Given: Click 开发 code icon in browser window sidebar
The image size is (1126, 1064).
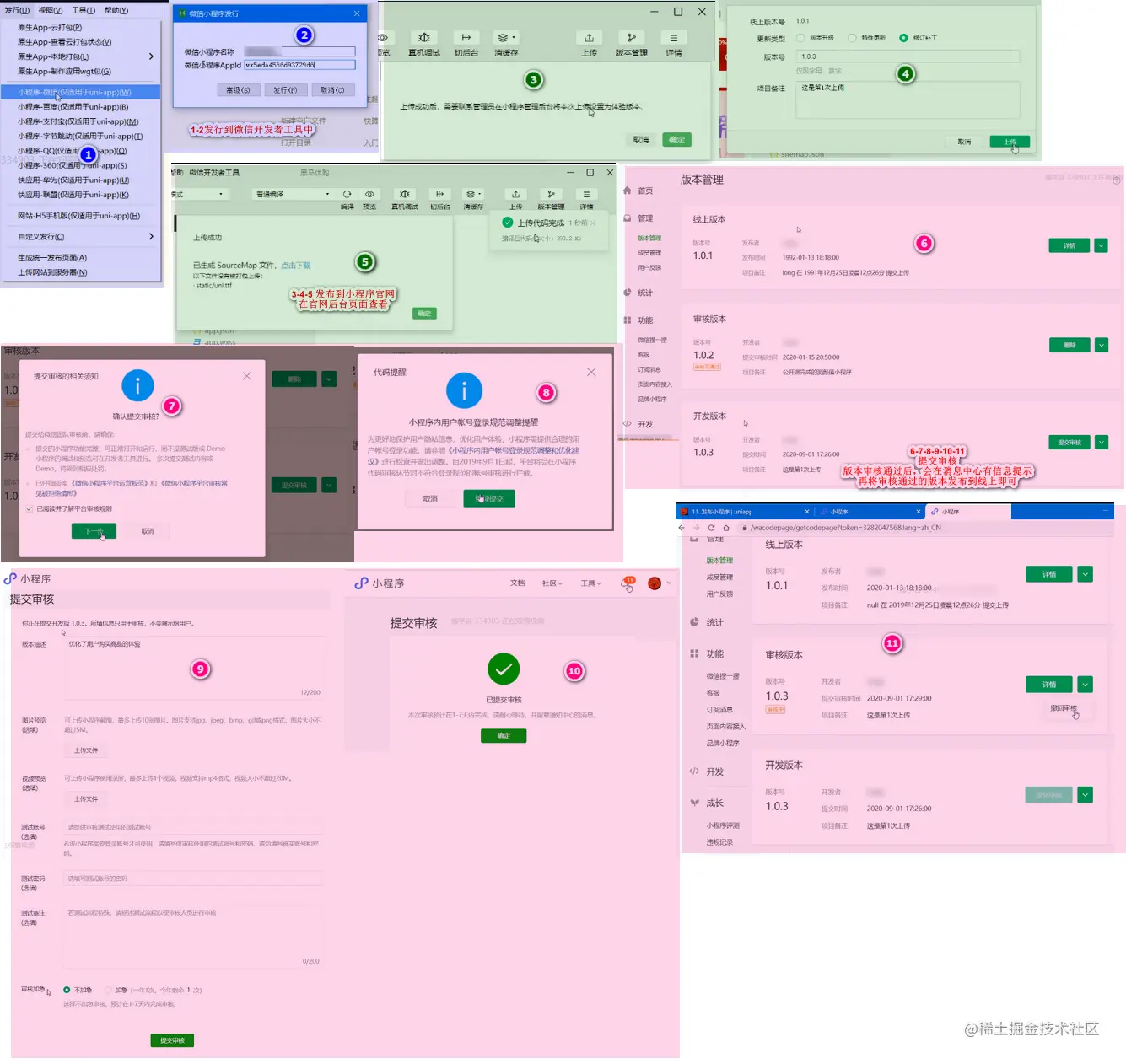Looking at the screenshot, I should point(694,771).
